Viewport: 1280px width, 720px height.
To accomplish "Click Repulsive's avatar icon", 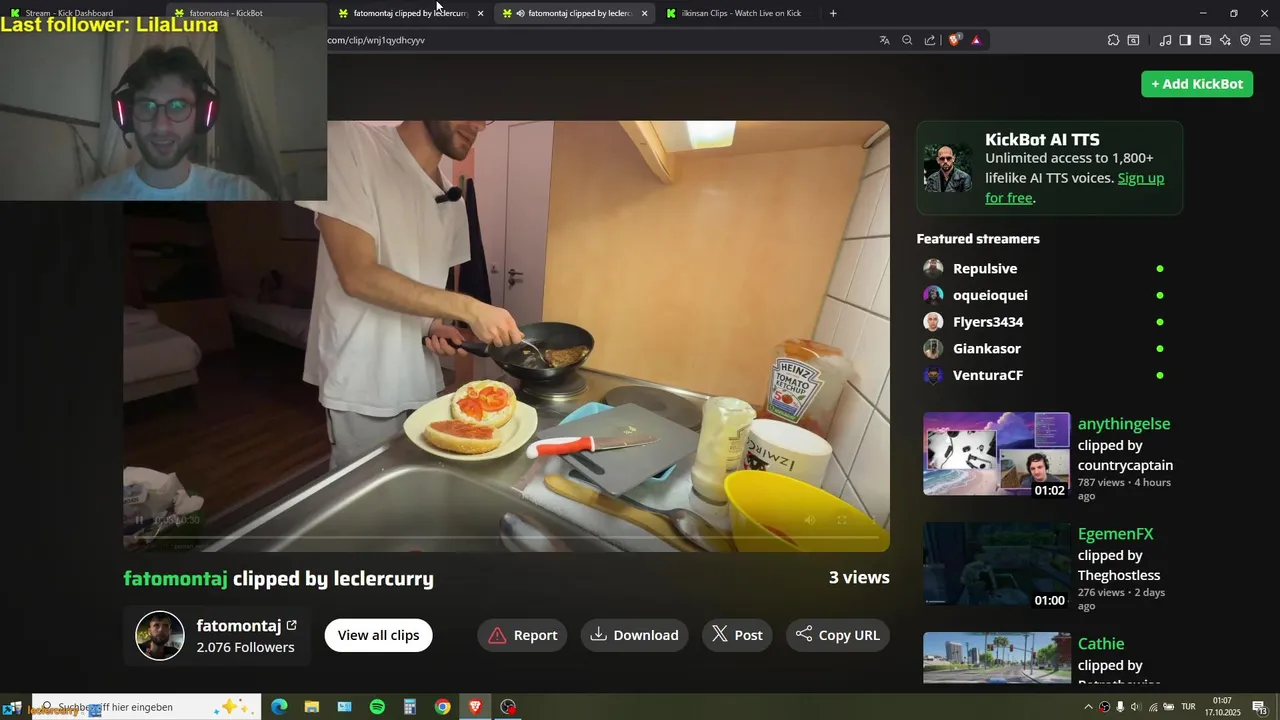I will pos(933,268).
